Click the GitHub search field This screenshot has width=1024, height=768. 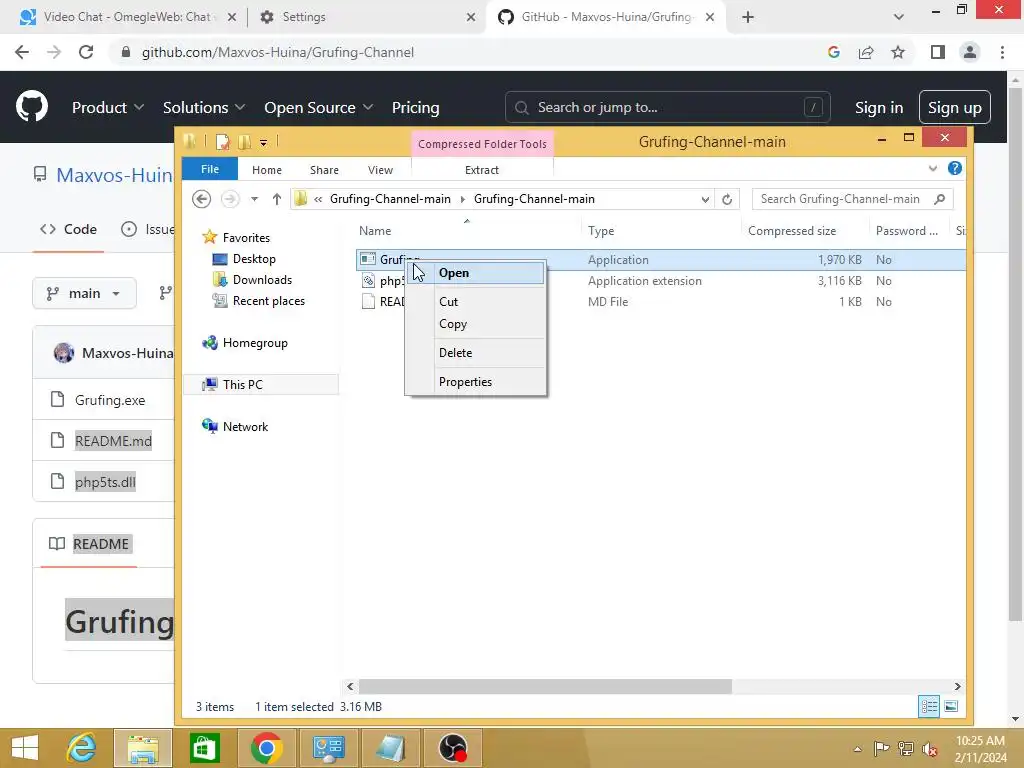click(x=667, y=107)
